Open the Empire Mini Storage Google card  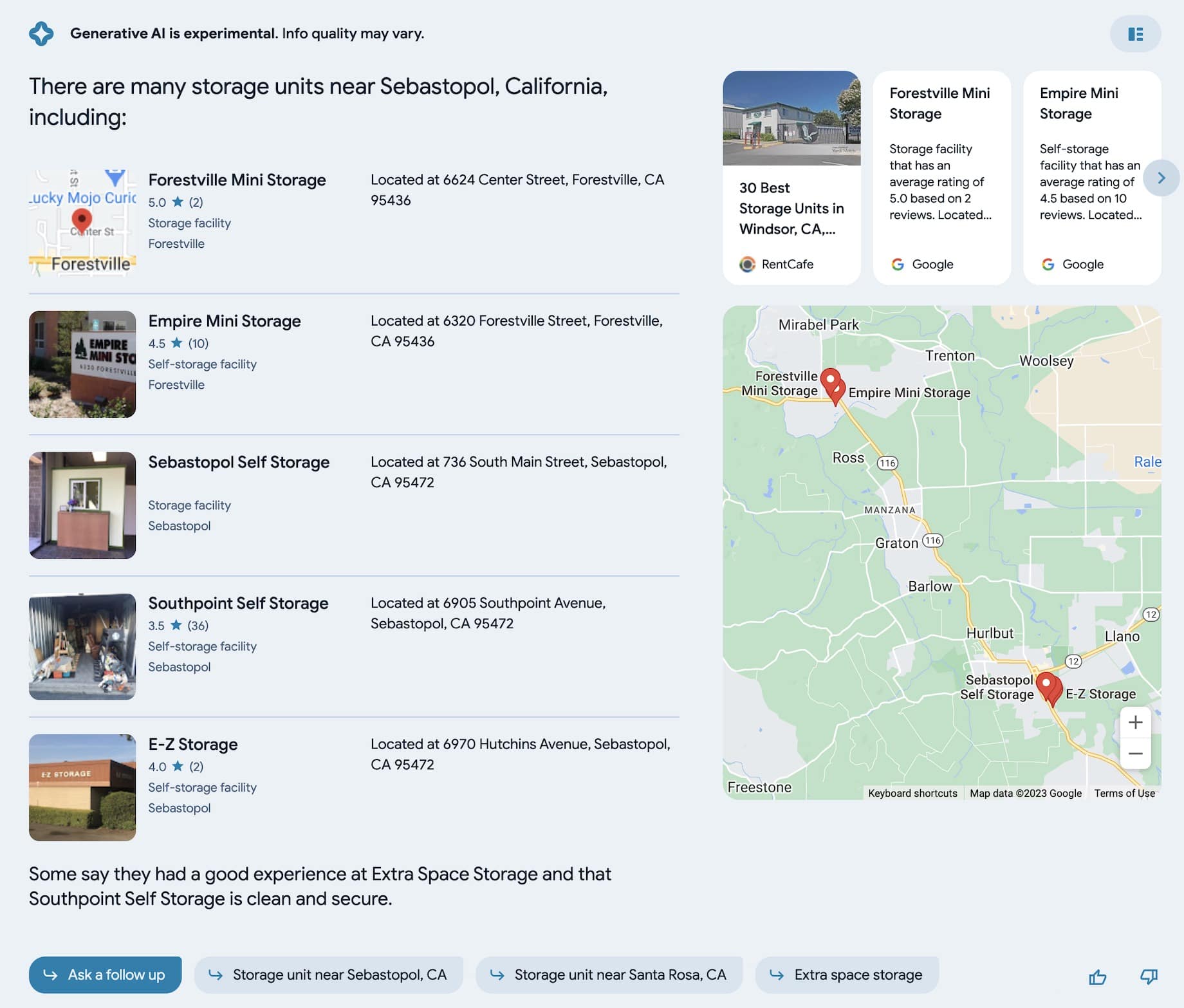[x=1092, y=178]
